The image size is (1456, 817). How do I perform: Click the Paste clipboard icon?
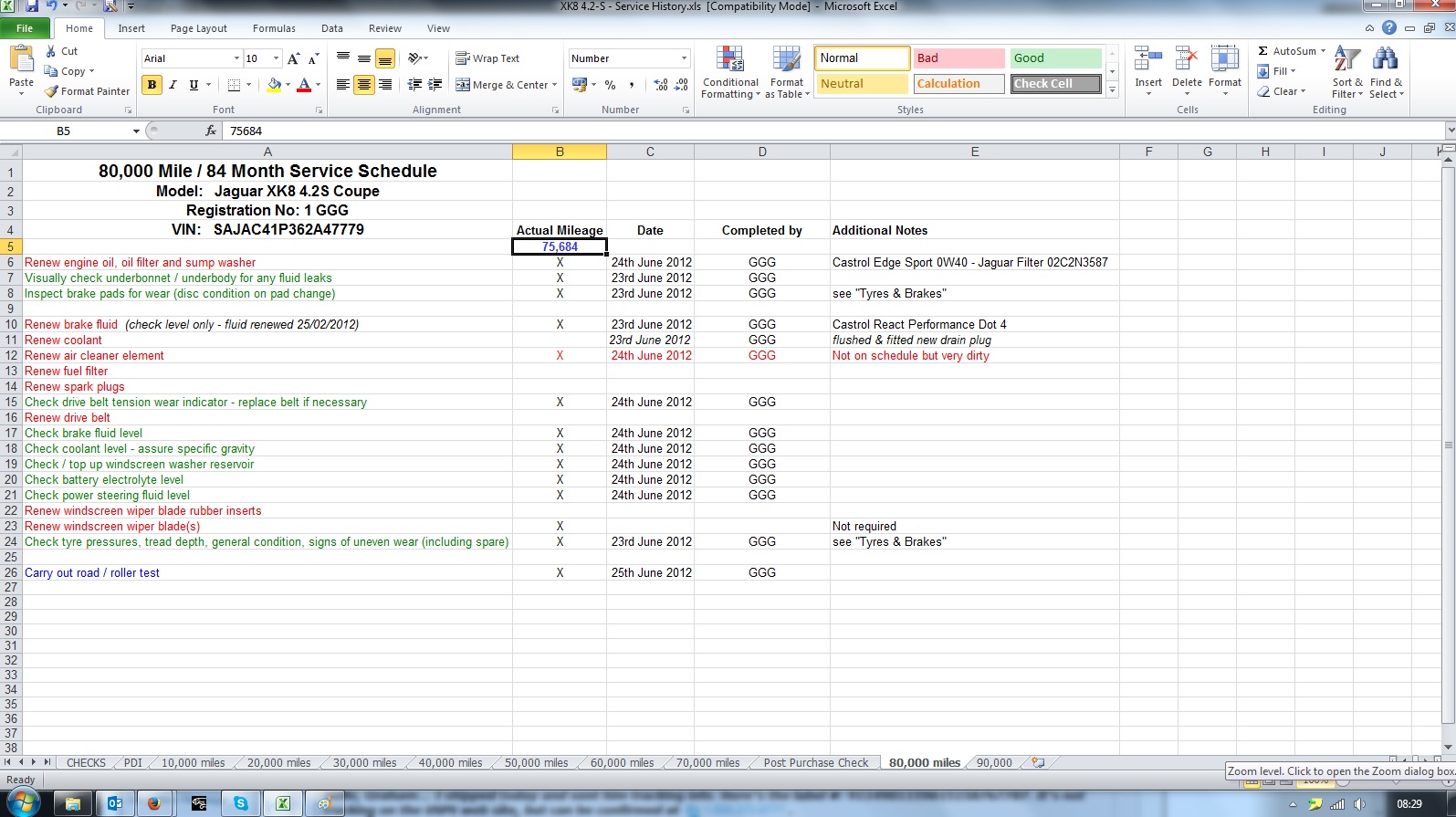click(x=21, y=60)
